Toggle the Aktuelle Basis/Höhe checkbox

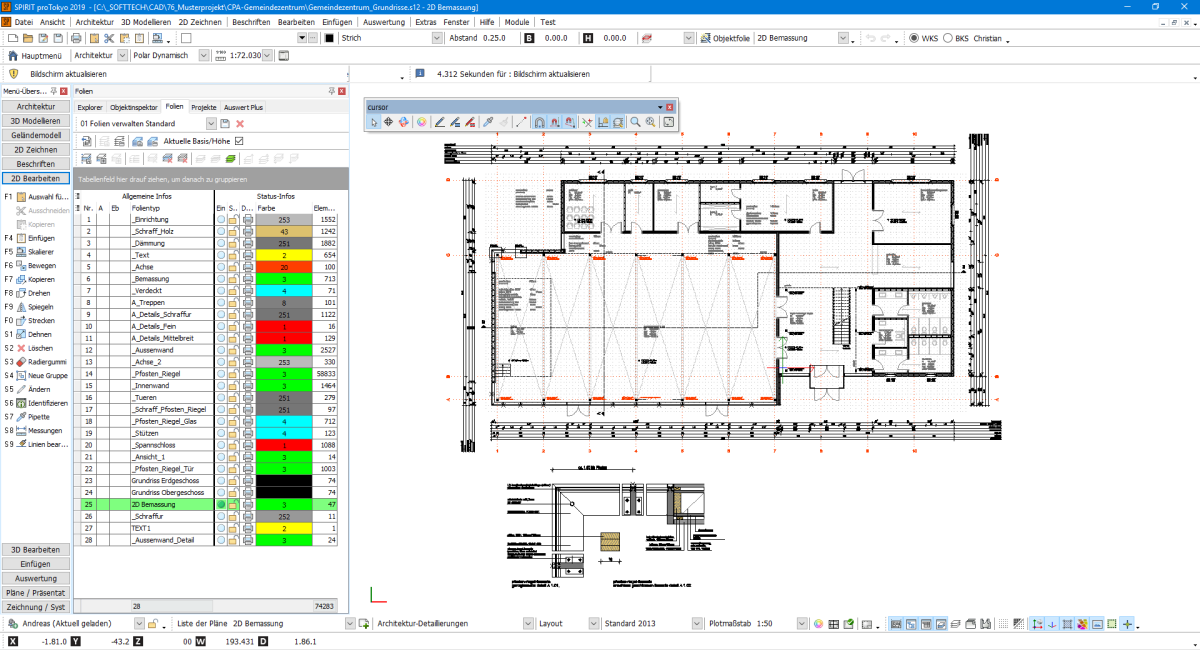[239, 141]
